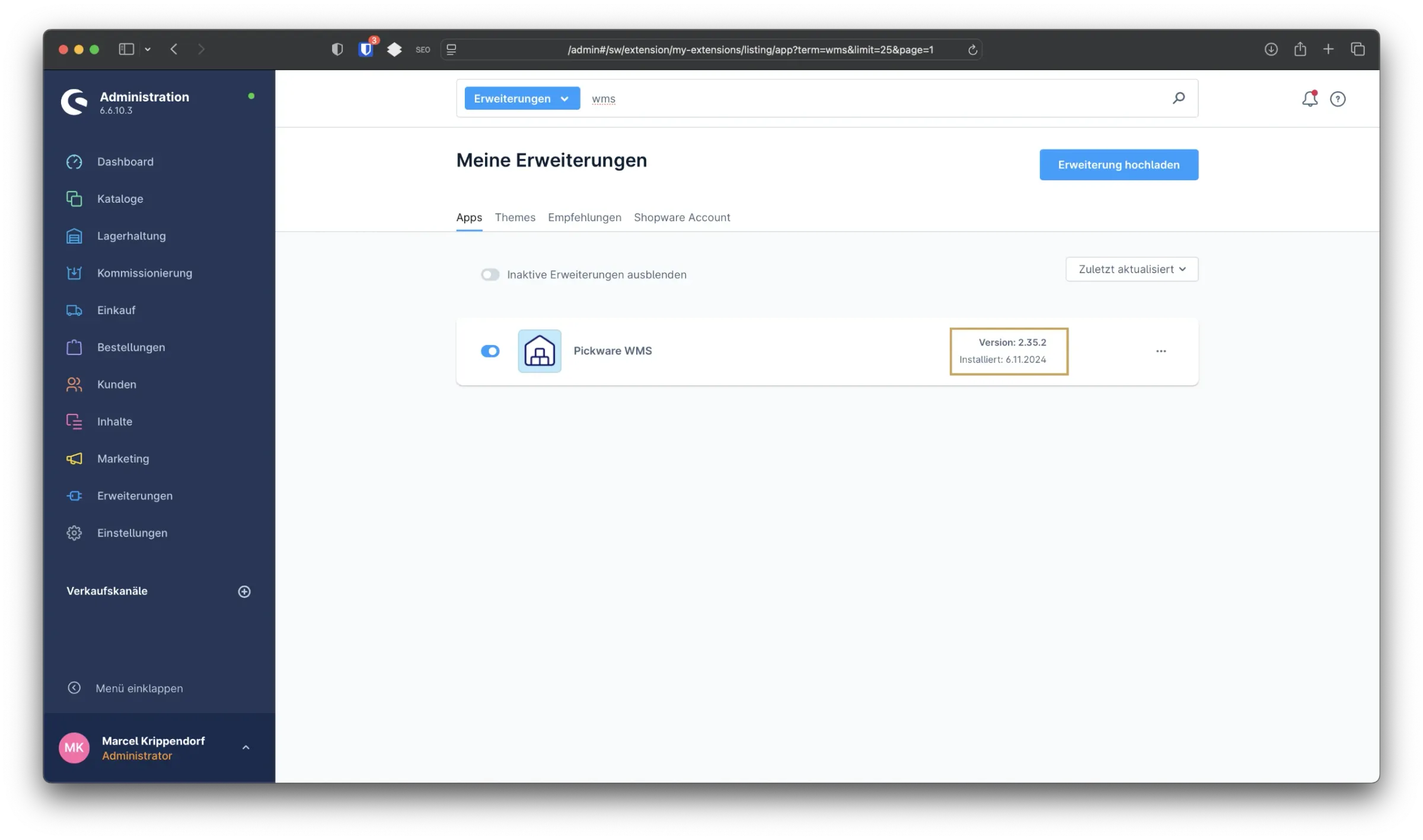Open the Kataloge section
This screenshot has height=840, width=1423.
[x=120, y=199]
